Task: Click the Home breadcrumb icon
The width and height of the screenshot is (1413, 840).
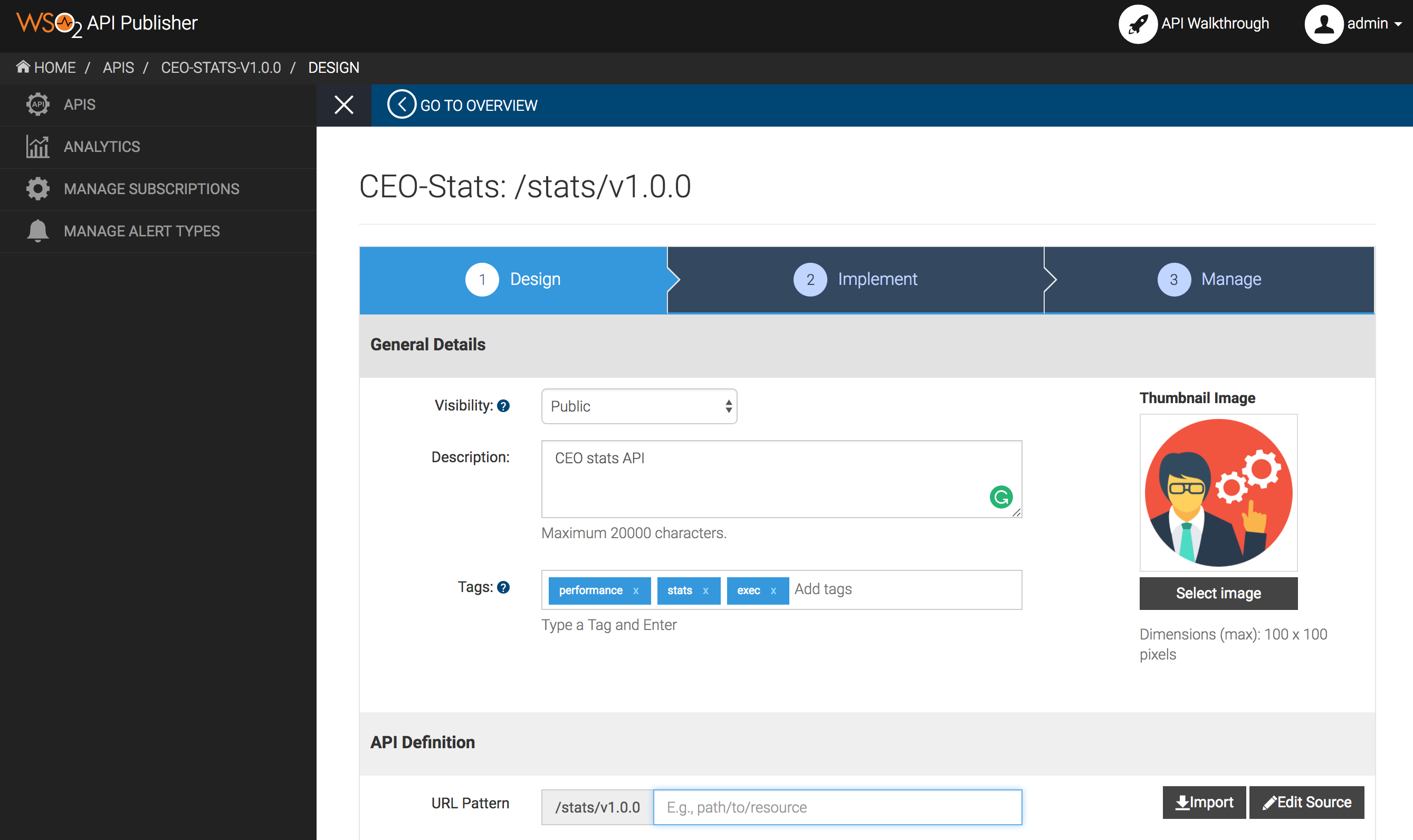Action: pos(23,66)
